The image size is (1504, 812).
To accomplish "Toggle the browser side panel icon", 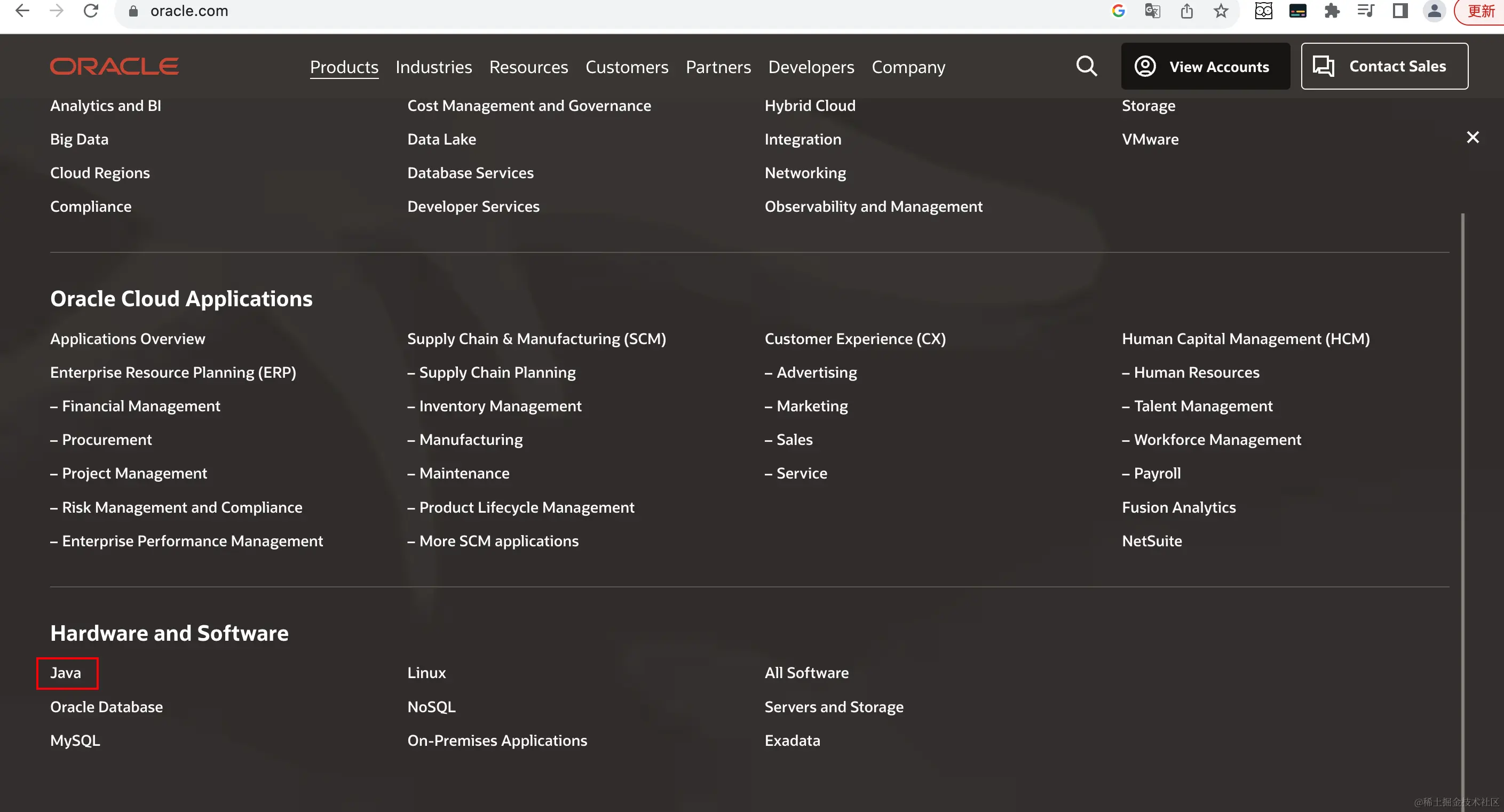I will (x=1400, y=11).
